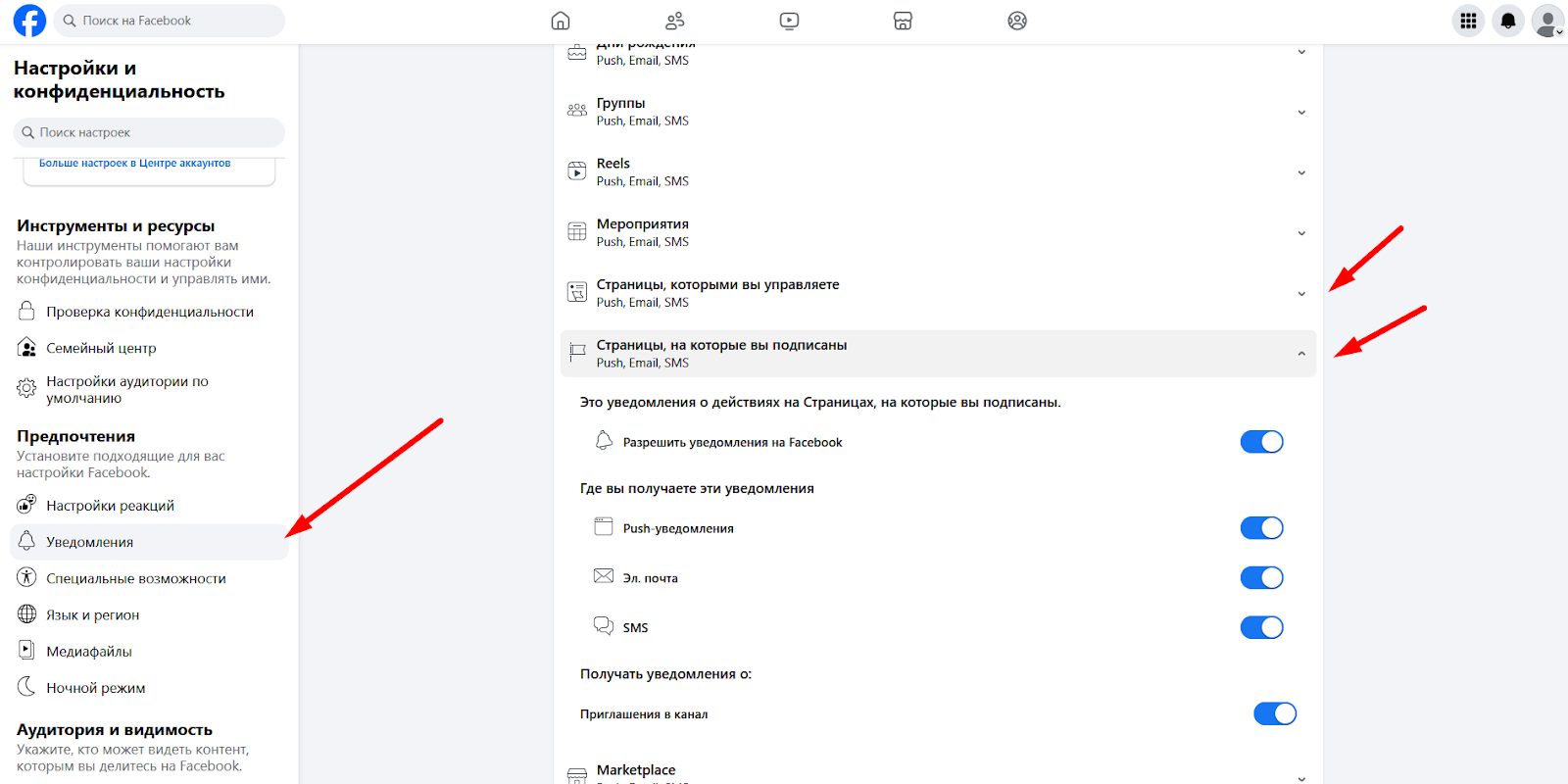
Task: Click the Дни рождения cake icon
Action: coord(577,52)
